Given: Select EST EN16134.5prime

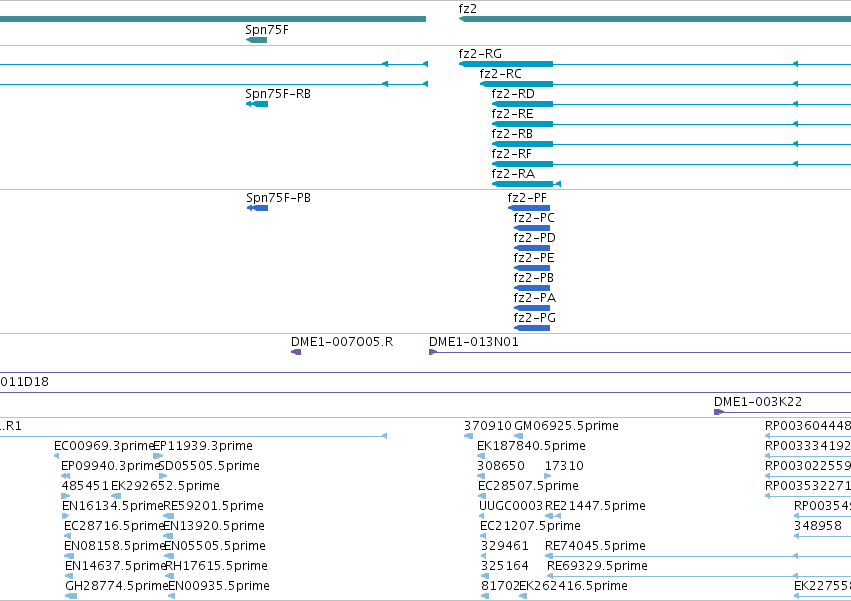Looking at the screenshot, I should pos(113,506).
